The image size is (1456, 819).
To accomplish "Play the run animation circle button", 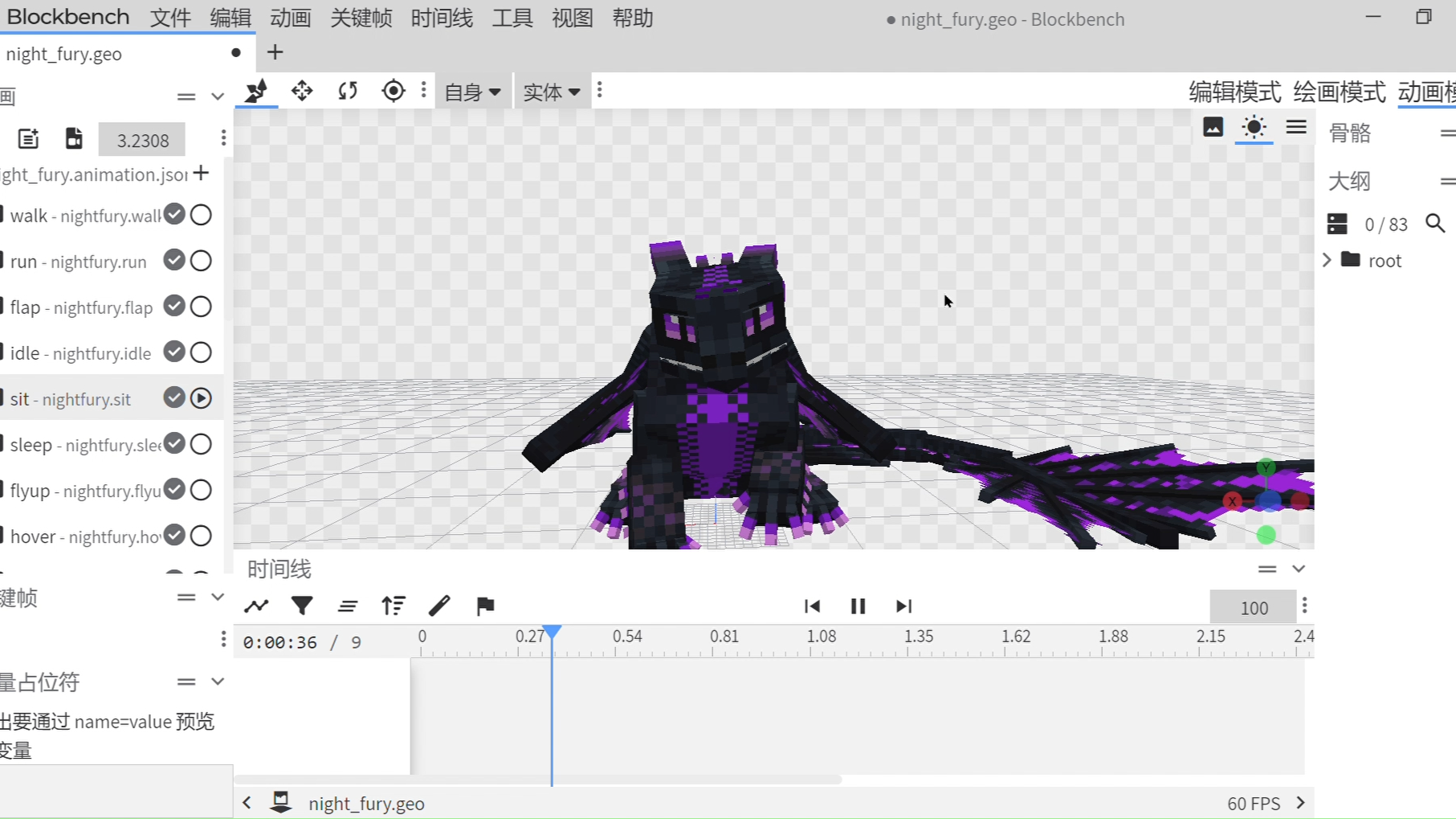I will click(x=202, y=260).
